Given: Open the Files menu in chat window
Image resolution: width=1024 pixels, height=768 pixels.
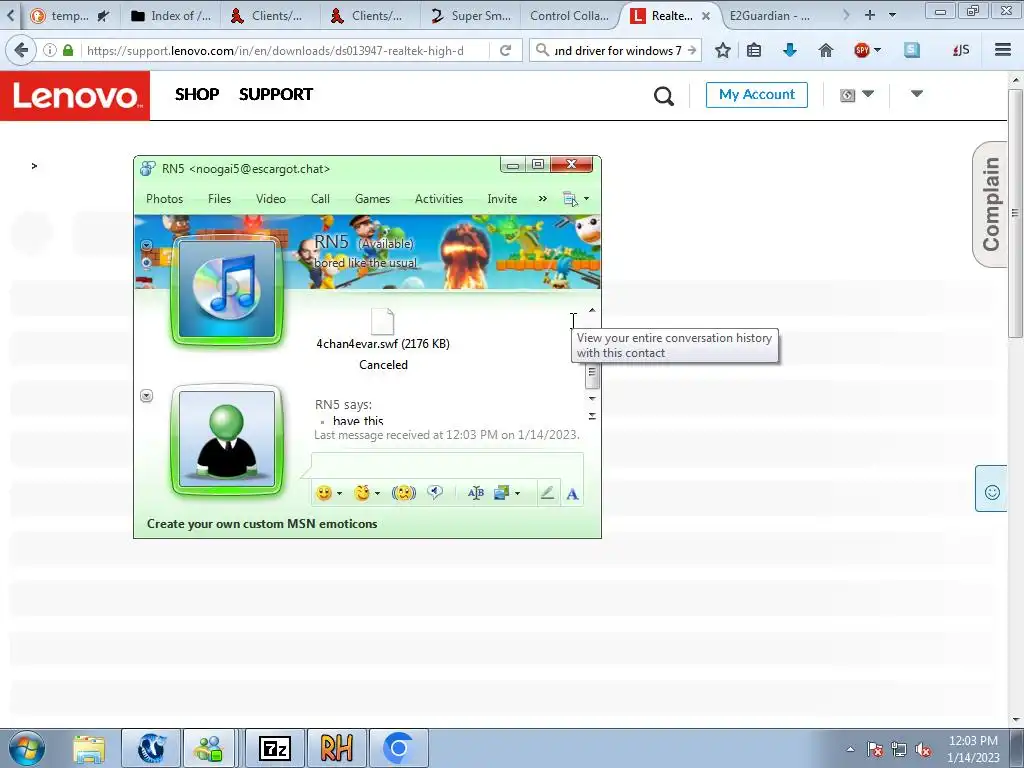Looking at the screenshot, I should tap(219, 199).
